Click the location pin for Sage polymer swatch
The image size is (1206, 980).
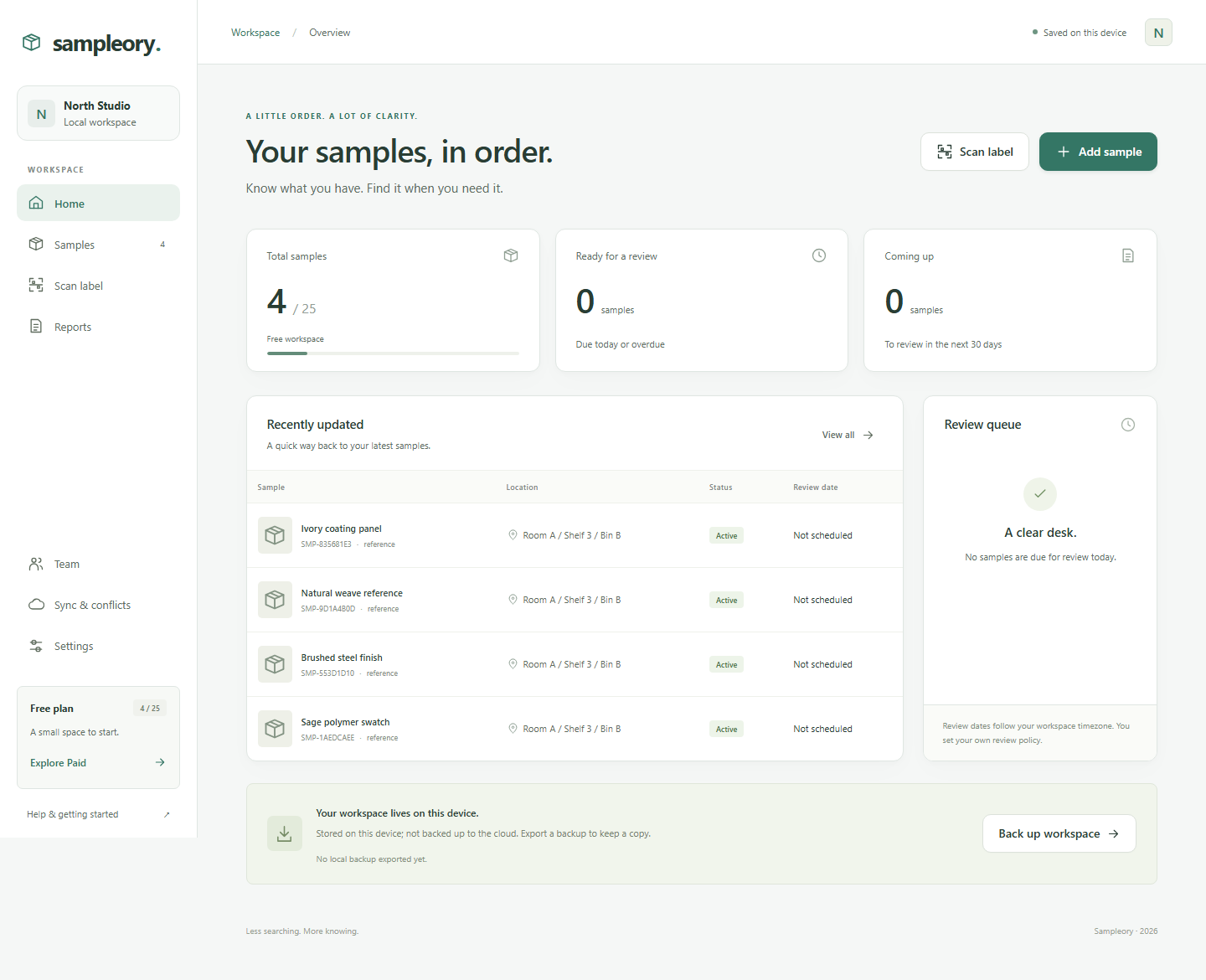click(x=513, y=728)
